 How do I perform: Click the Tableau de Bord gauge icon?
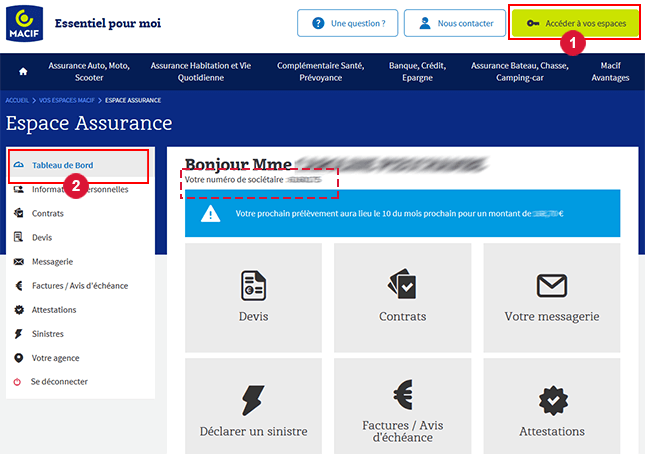click(19, 165)
